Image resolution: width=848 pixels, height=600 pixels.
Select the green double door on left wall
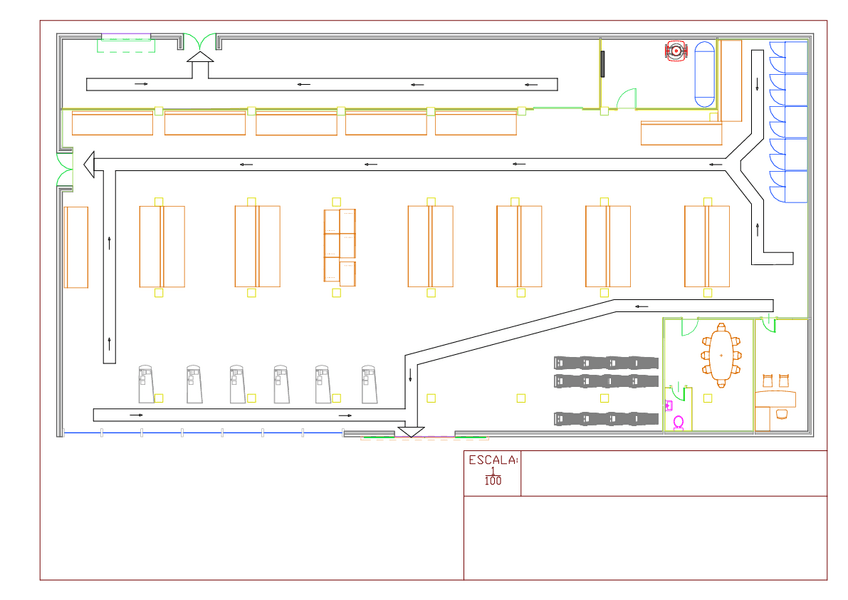coord(64,169)
